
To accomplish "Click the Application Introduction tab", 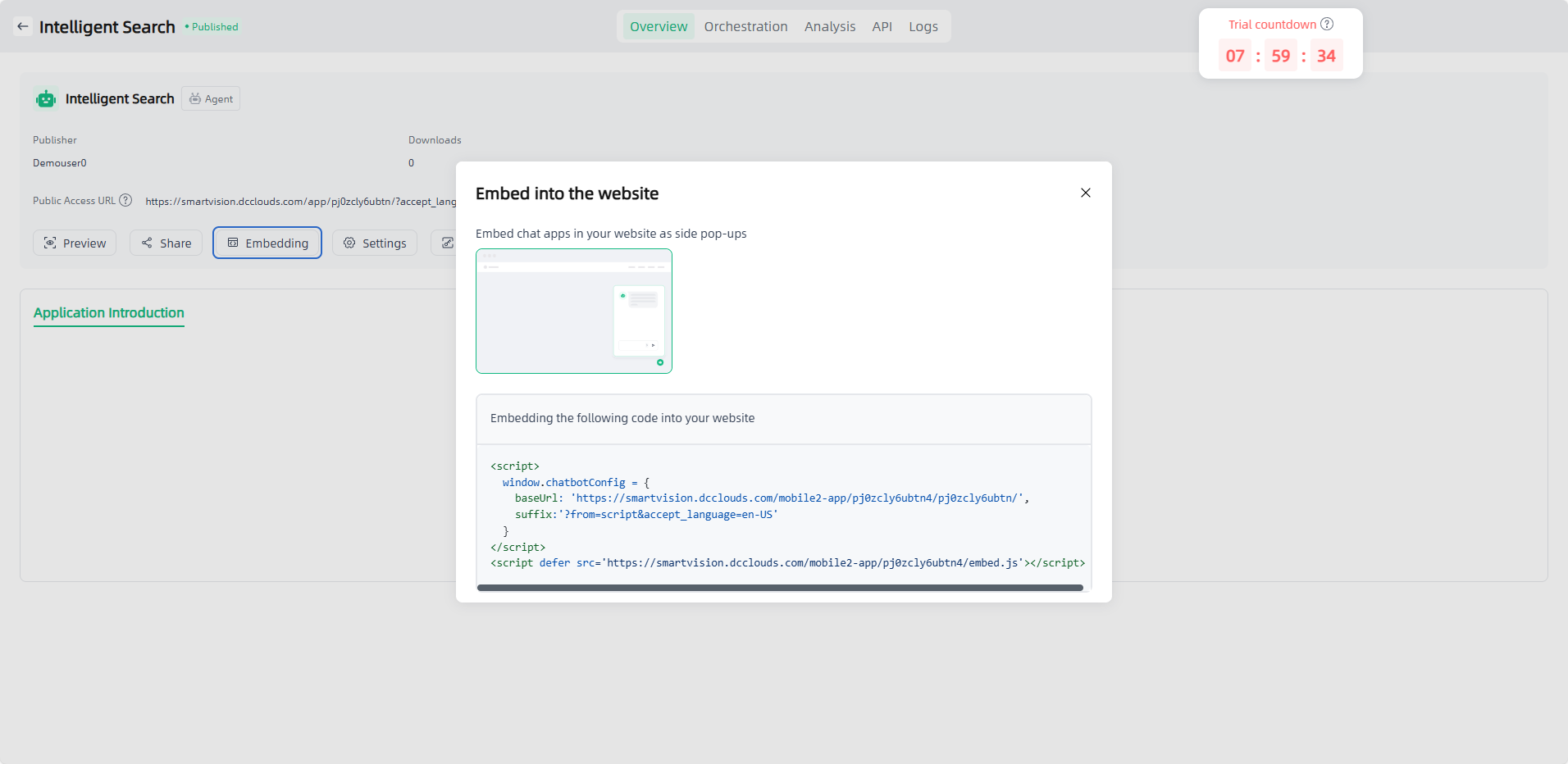I will (108, 313).
